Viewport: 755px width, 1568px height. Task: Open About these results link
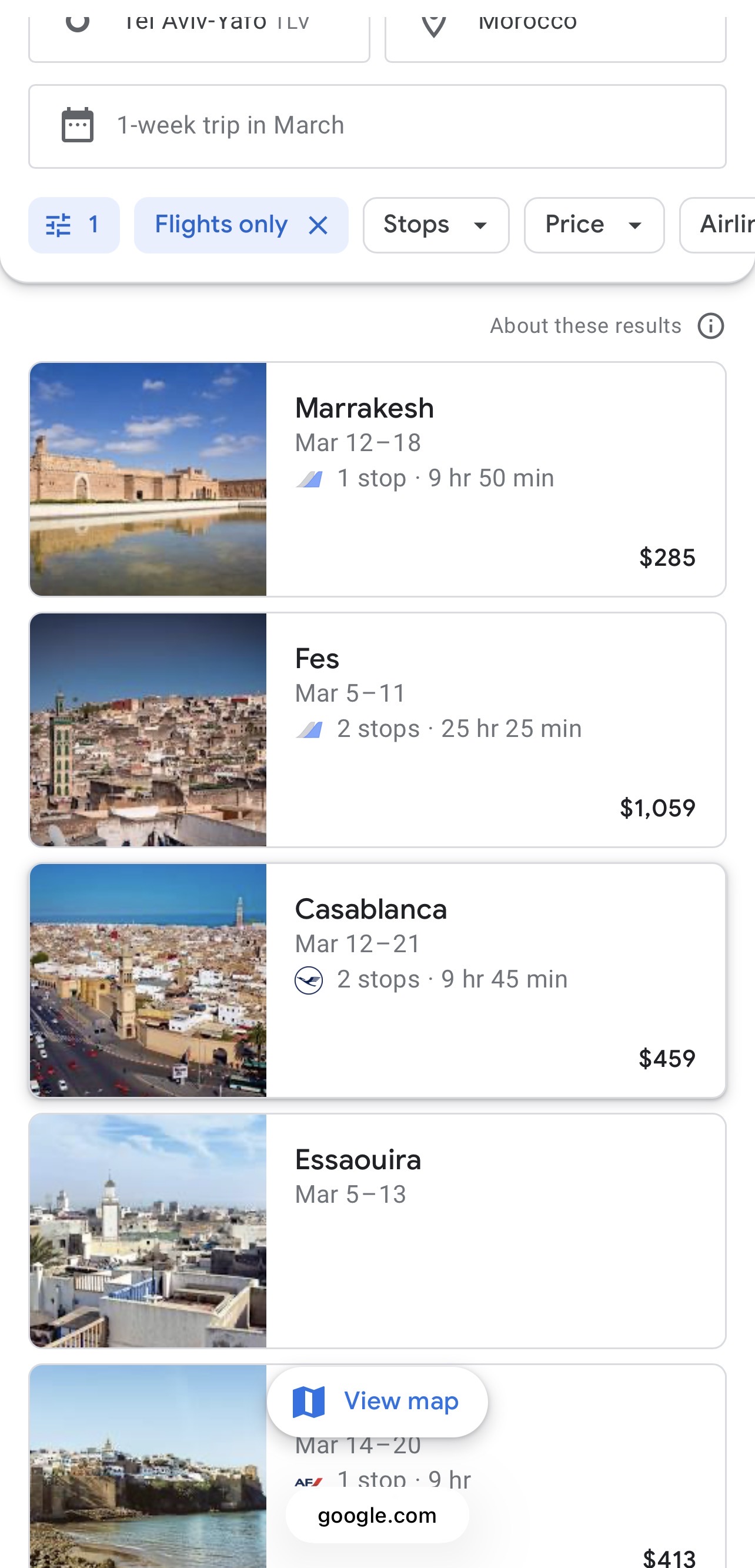click(585, 326)
